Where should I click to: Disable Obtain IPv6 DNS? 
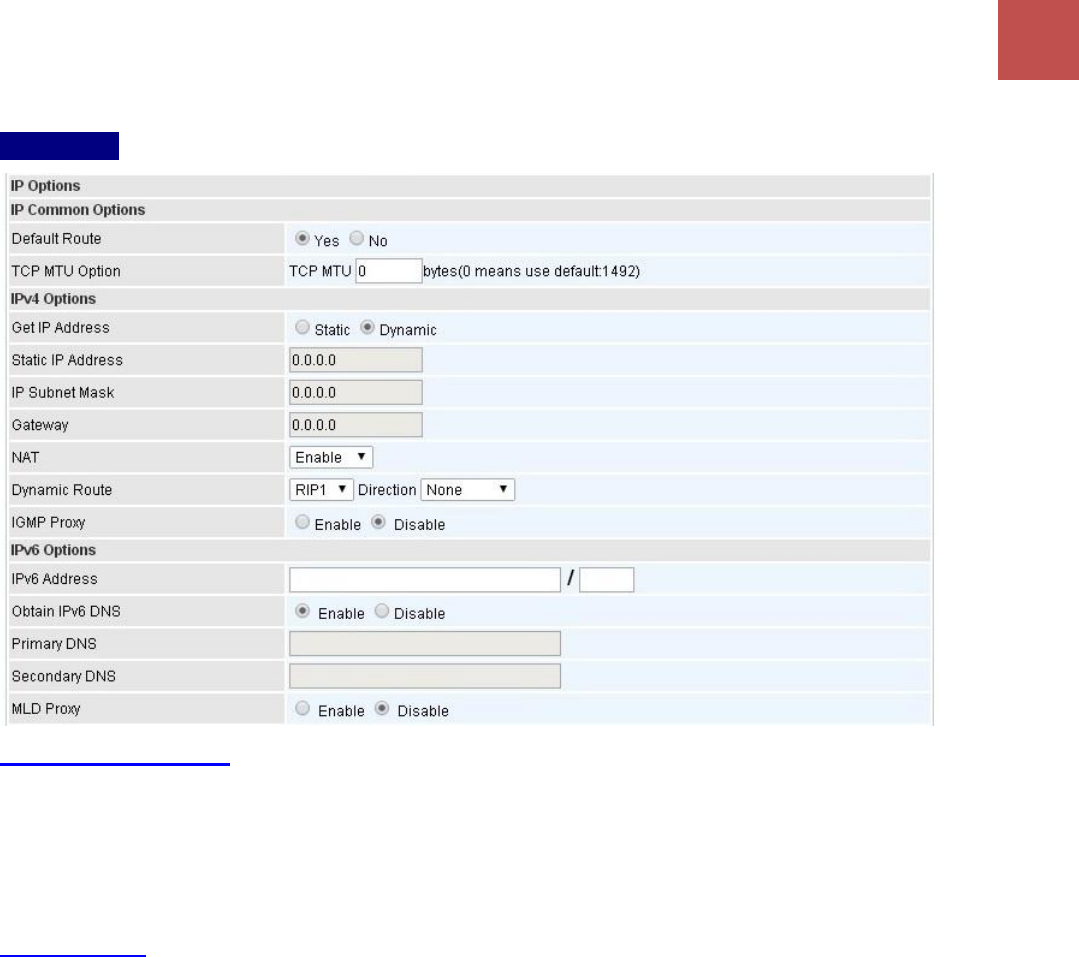tap(382, 611)
